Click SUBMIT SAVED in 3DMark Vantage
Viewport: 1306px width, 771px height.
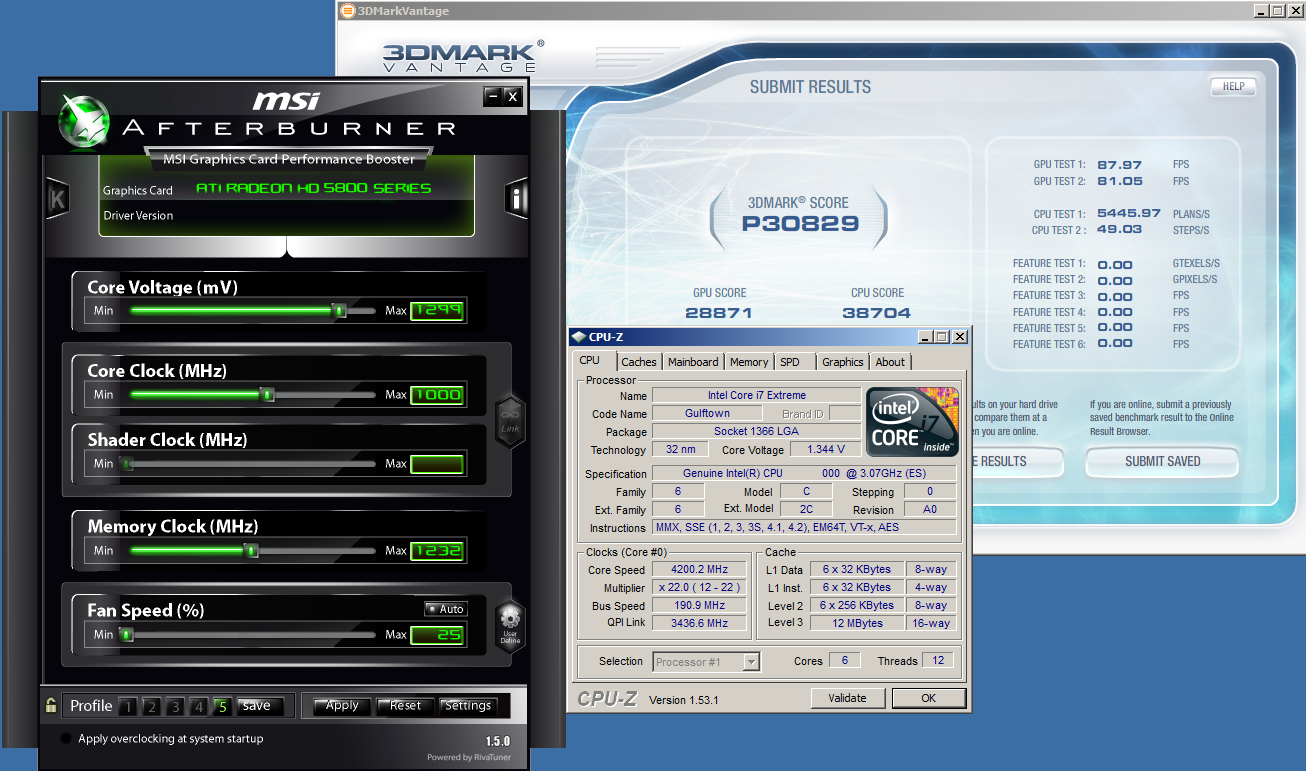(x=1162, y=461)
